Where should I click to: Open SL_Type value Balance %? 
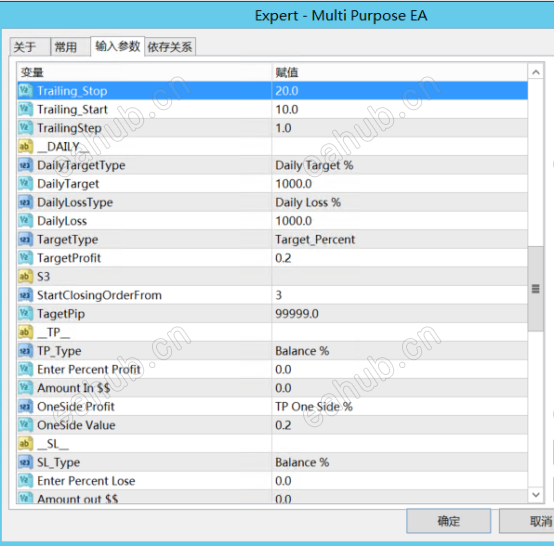pyautogui.click(x=400, y=462)
